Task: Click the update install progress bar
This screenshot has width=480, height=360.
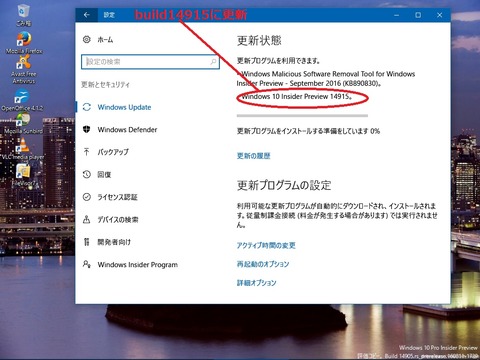Action: click(x=302, y=116)
